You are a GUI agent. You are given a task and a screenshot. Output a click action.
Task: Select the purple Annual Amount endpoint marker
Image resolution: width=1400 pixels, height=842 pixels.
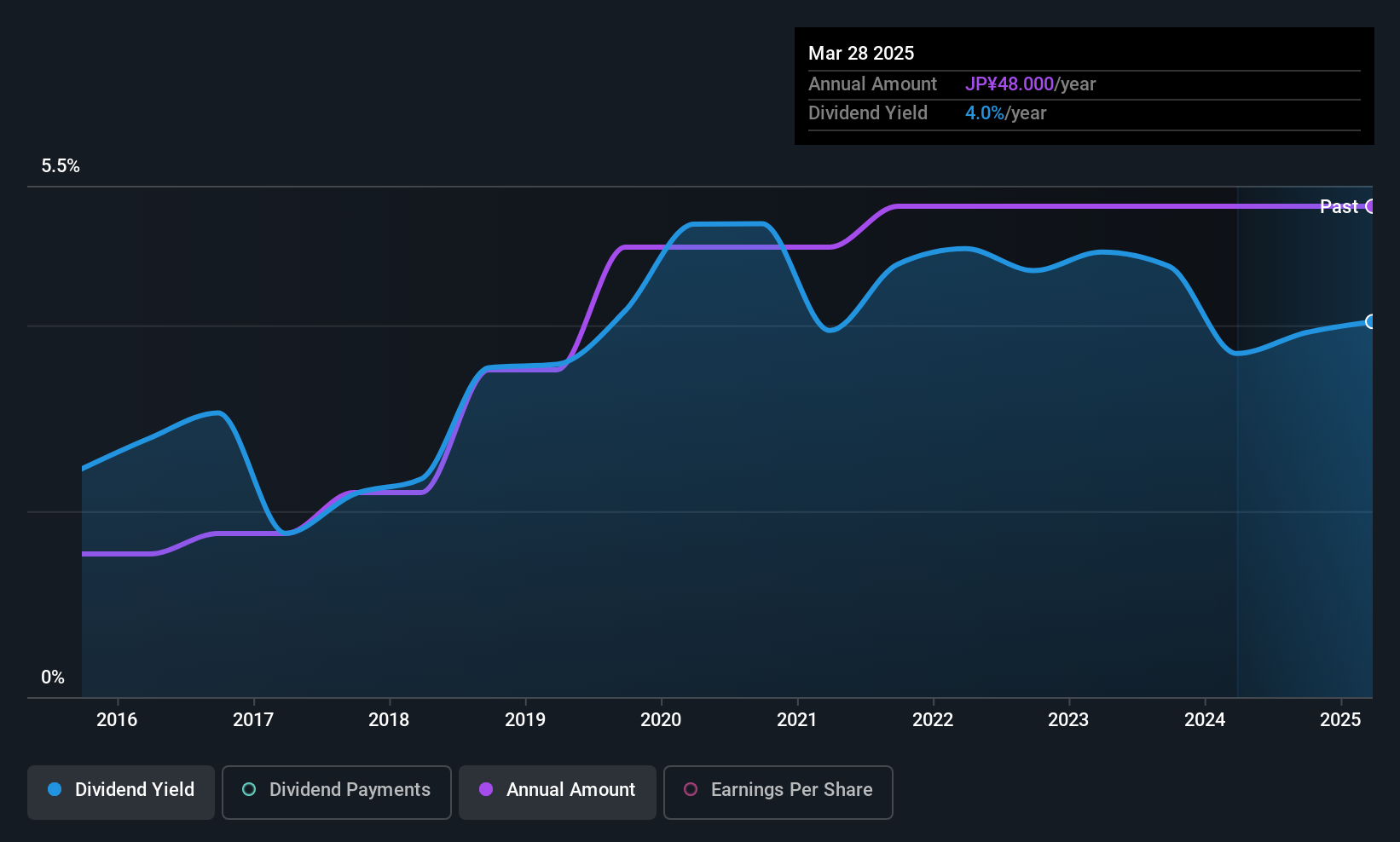[1371, 206]
